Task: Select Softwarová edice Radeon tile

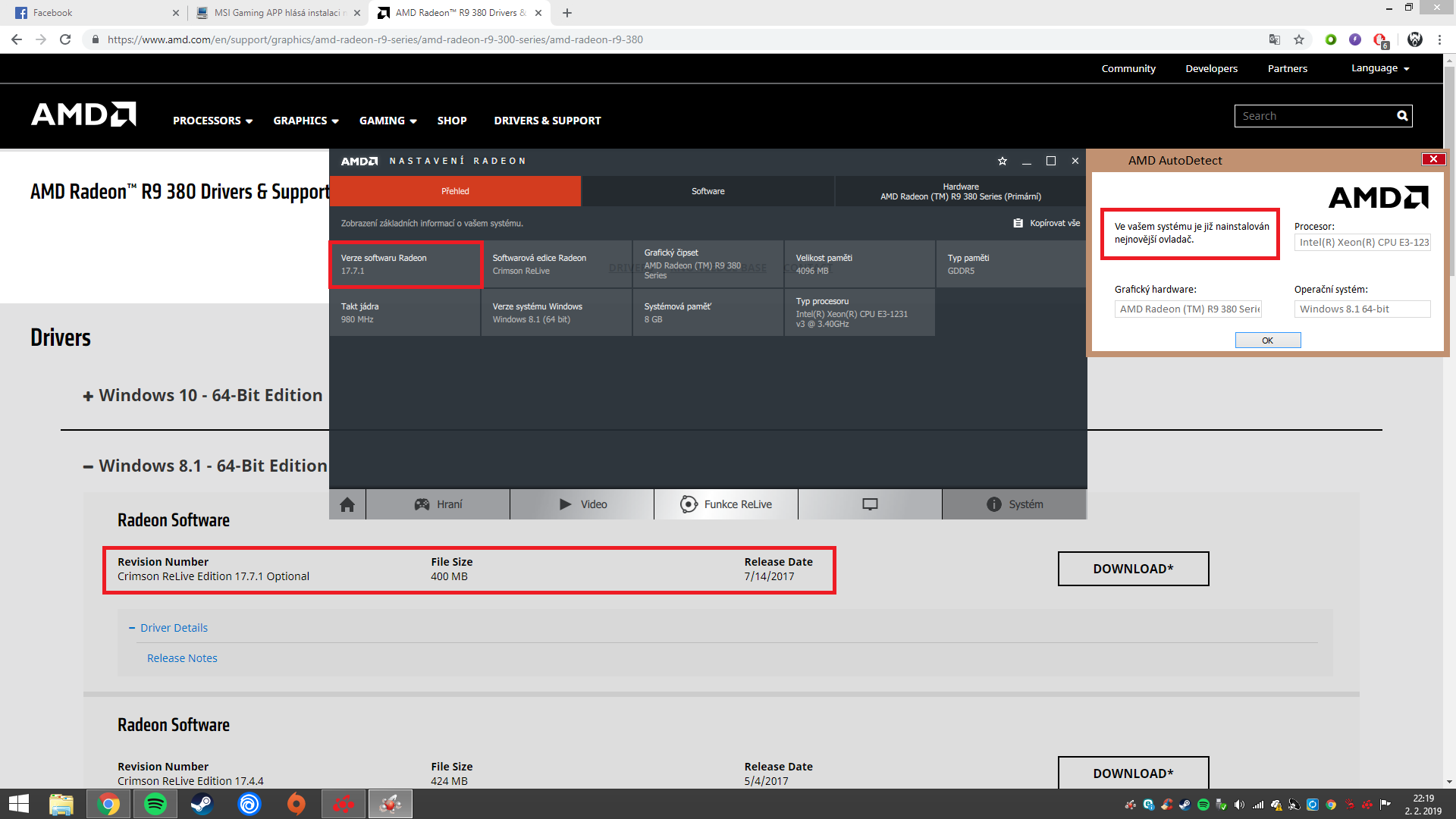Action: (x=557, y=264)
